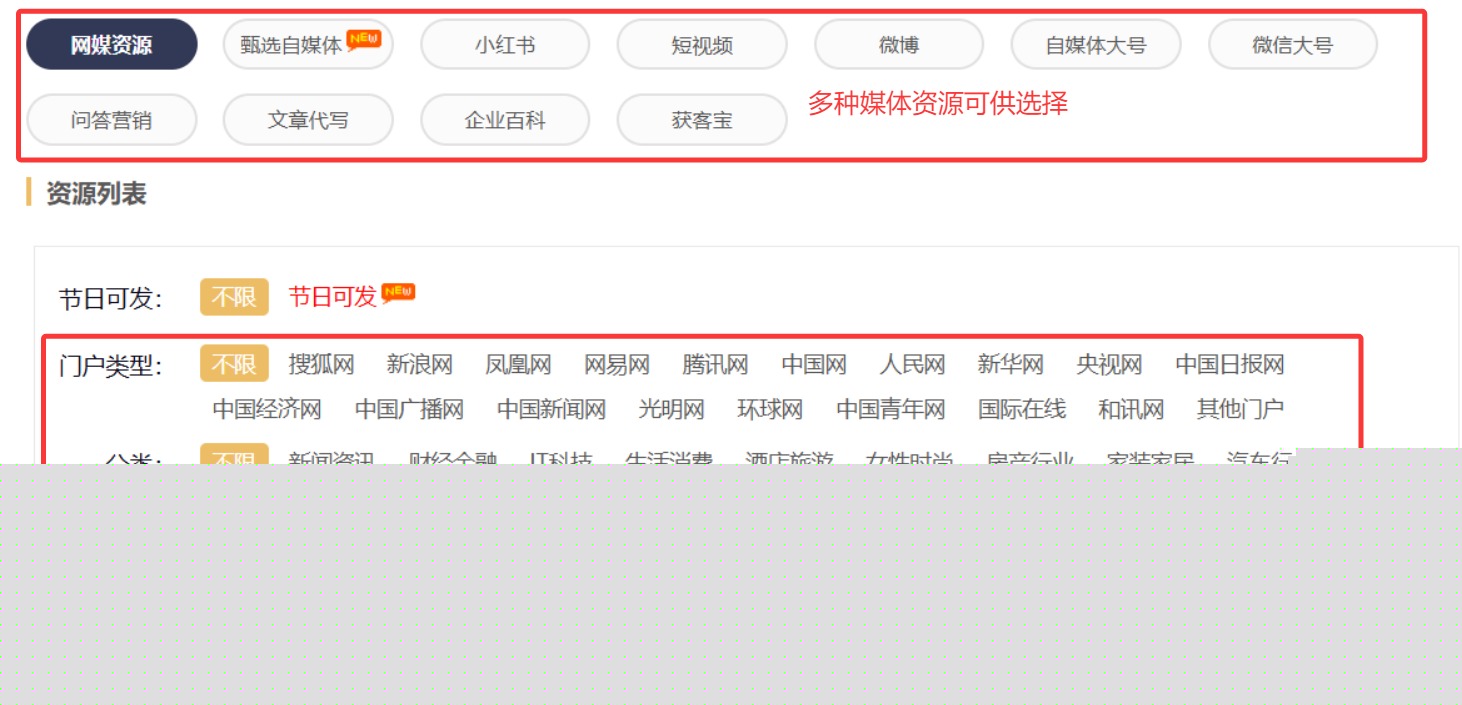Open the 获客宝 tab
Image resolution: width=1462 pixels, height=705 pixels.
702,120
